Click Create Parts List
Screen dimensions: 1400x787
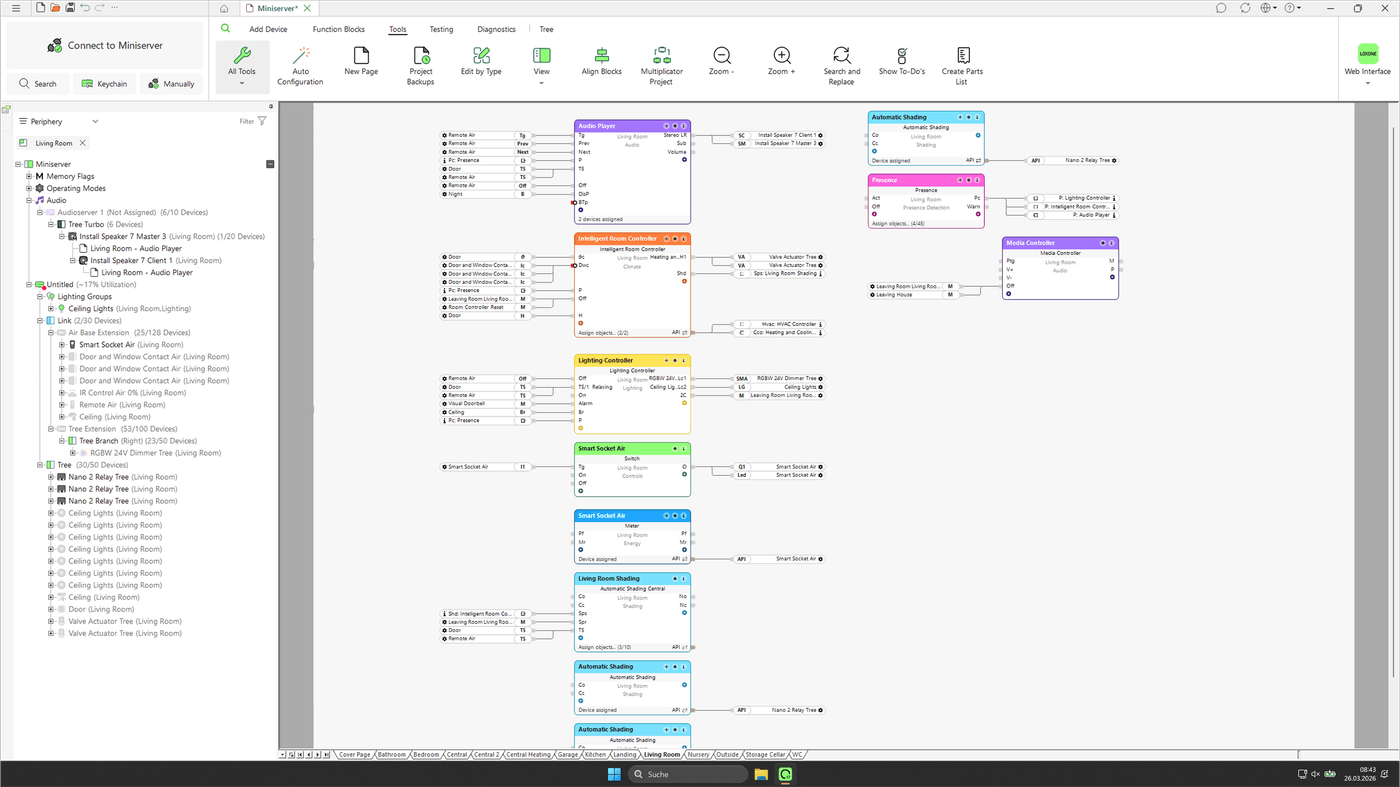[x=962, y=66]
